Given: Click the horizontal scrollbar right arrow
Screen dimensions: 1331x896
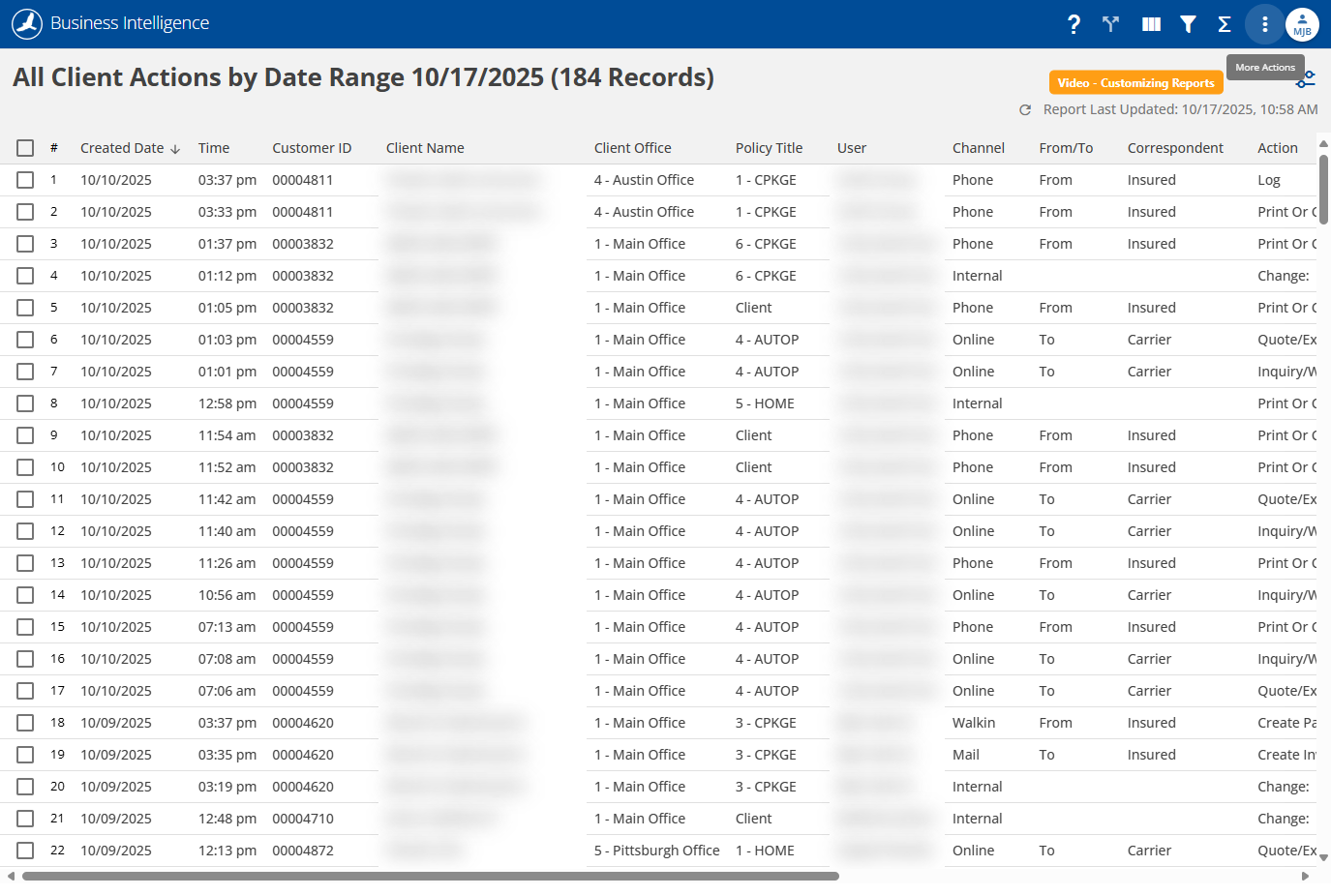Looking at the screenshot, I should 1305,876.
